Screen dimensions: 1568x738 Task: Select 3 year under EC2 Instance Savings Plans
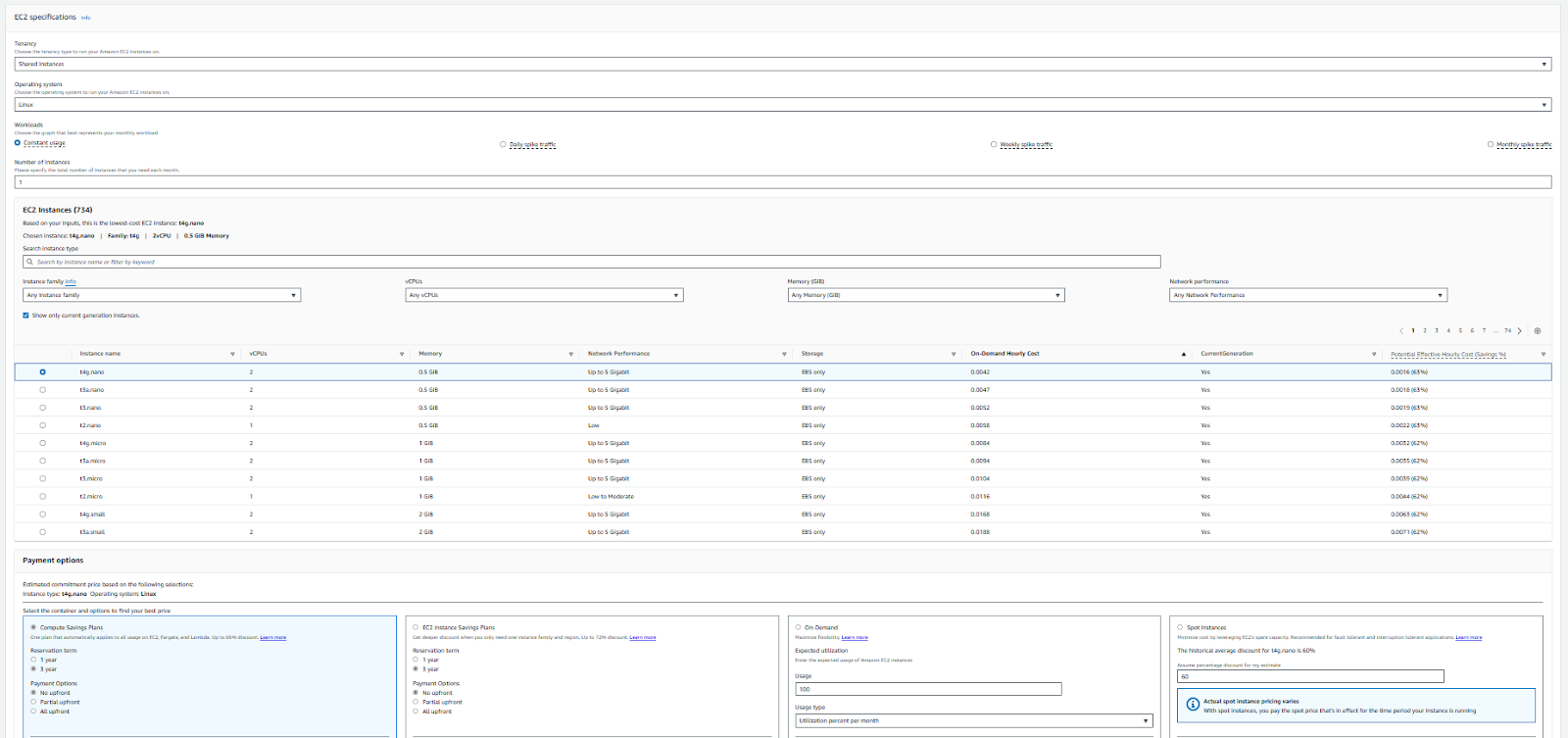pos(416,669)
